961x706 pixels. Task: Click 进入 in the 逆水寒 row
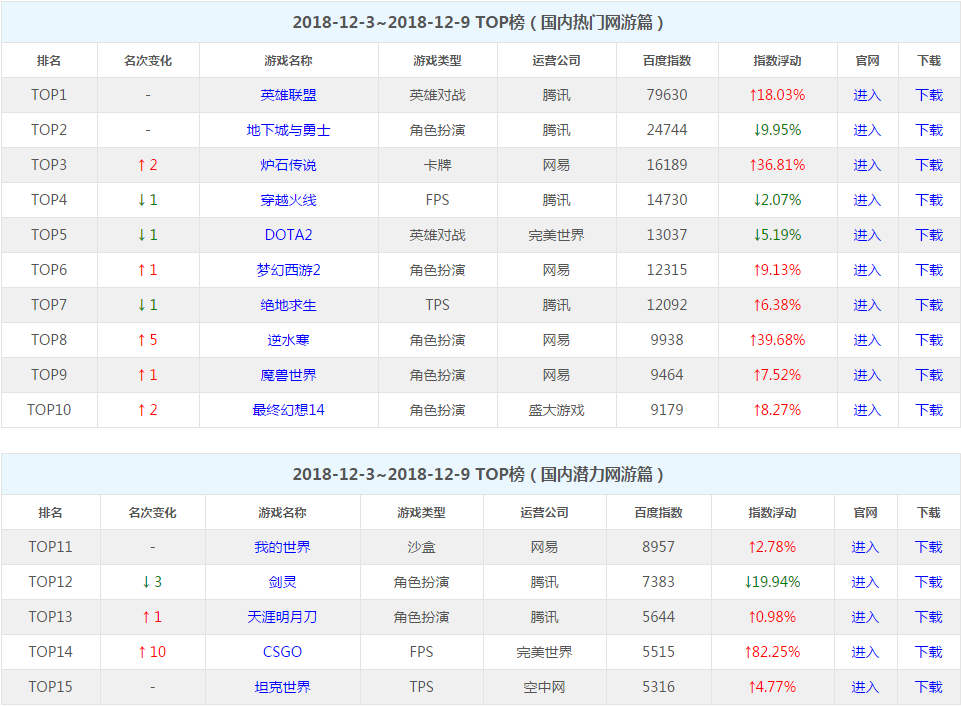[867, 340]
